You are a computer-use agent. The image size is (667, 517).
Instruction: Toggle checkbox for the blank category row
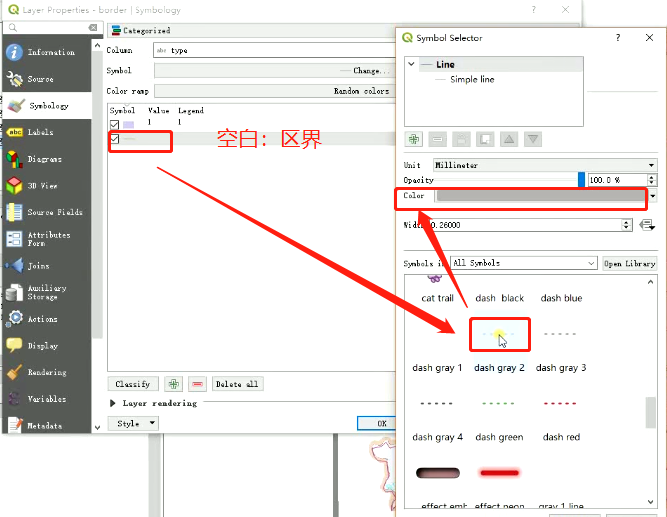[x=114, y=139]
